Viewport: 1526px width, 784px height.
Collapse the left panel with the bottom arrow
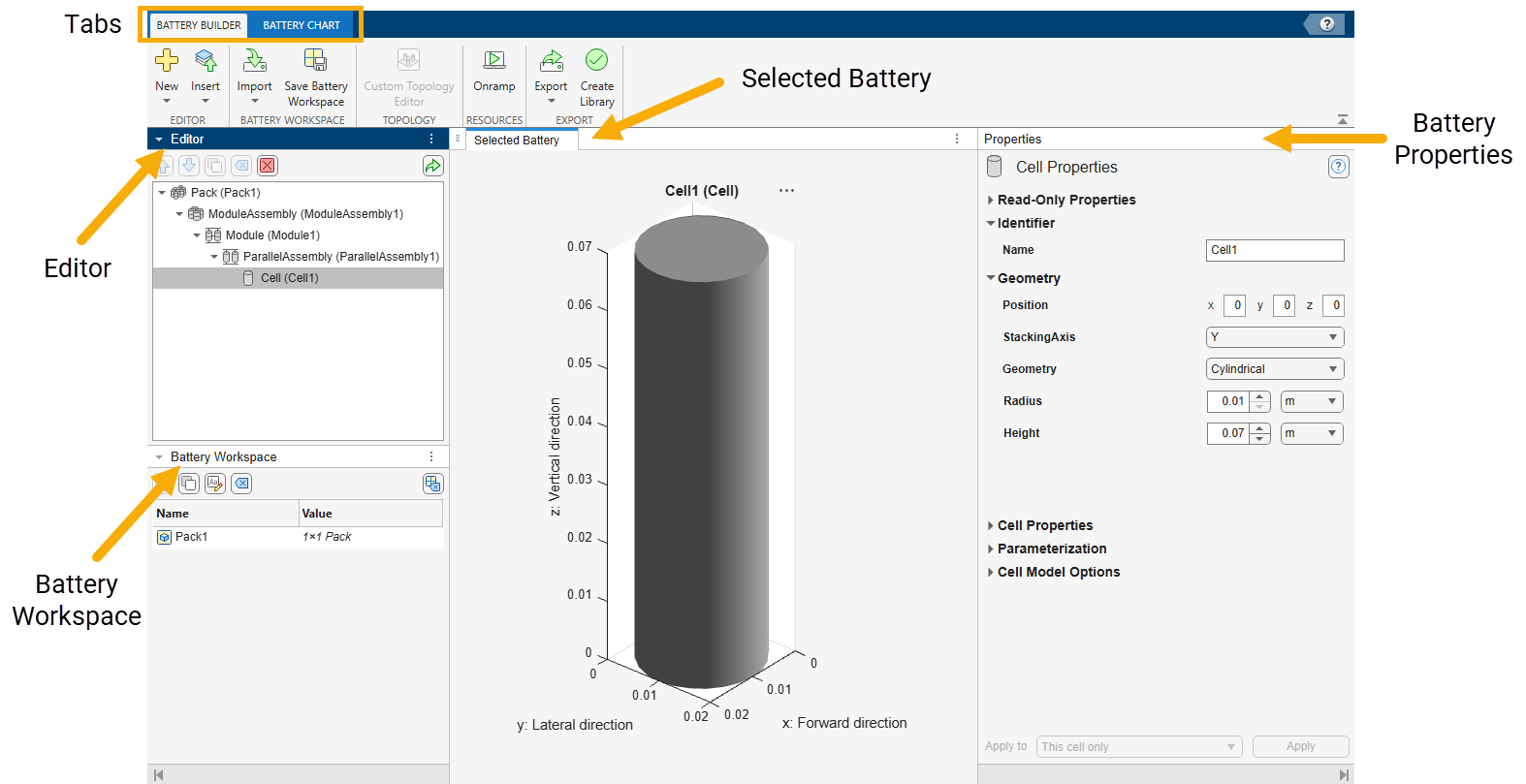[x=159, y=774]
